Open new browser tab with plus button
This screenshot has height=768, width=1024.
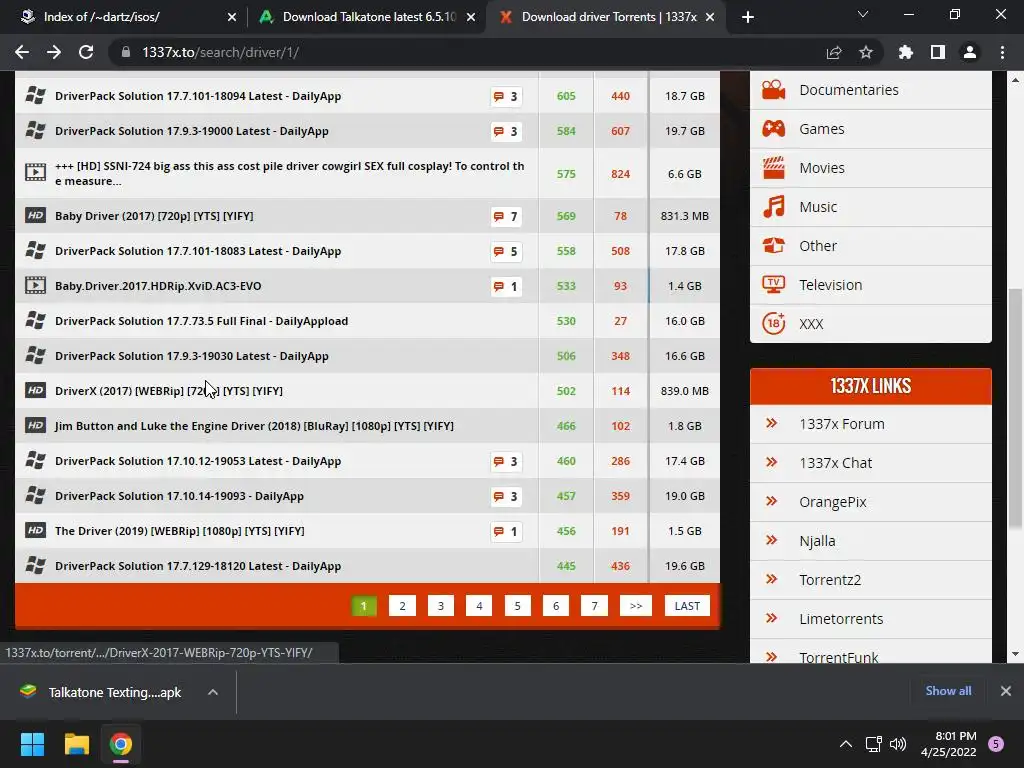point(748,17)
